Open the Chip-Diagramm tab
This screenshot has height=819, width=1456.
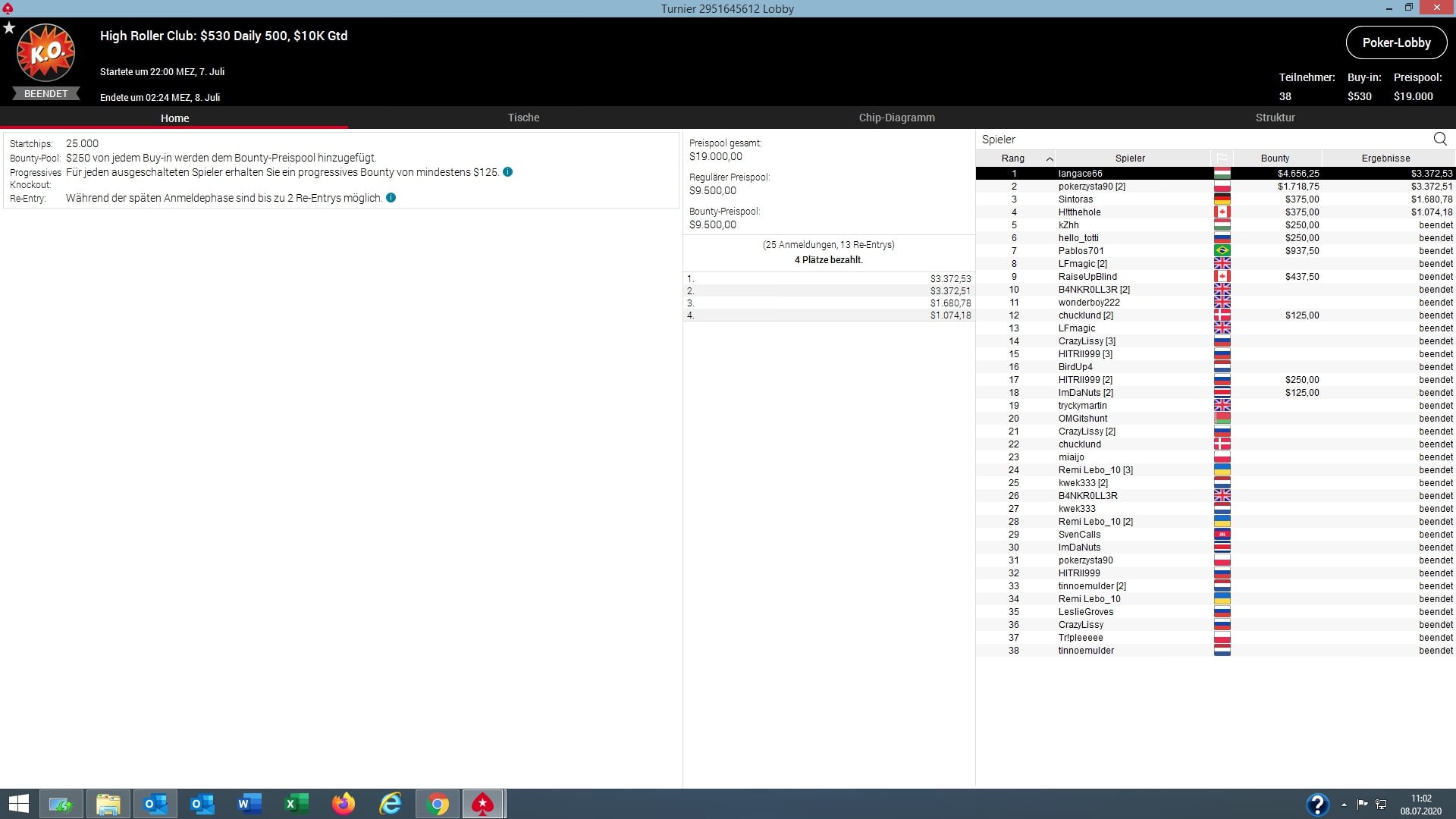point(896,118)
